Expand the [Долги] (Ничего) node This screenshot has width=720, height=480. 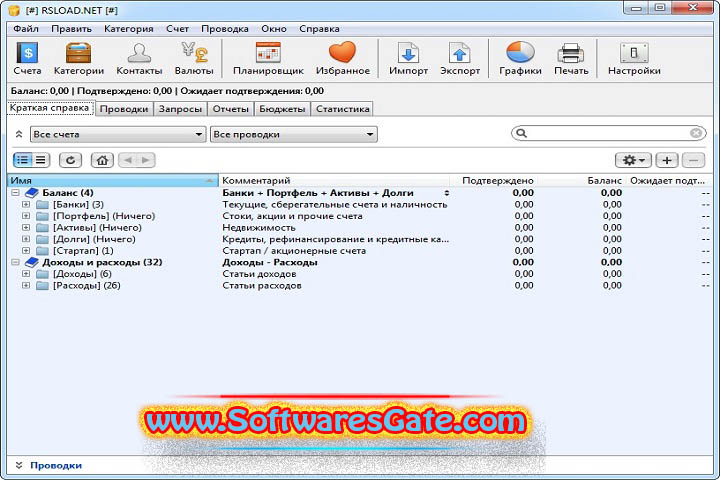coord(26,239)
